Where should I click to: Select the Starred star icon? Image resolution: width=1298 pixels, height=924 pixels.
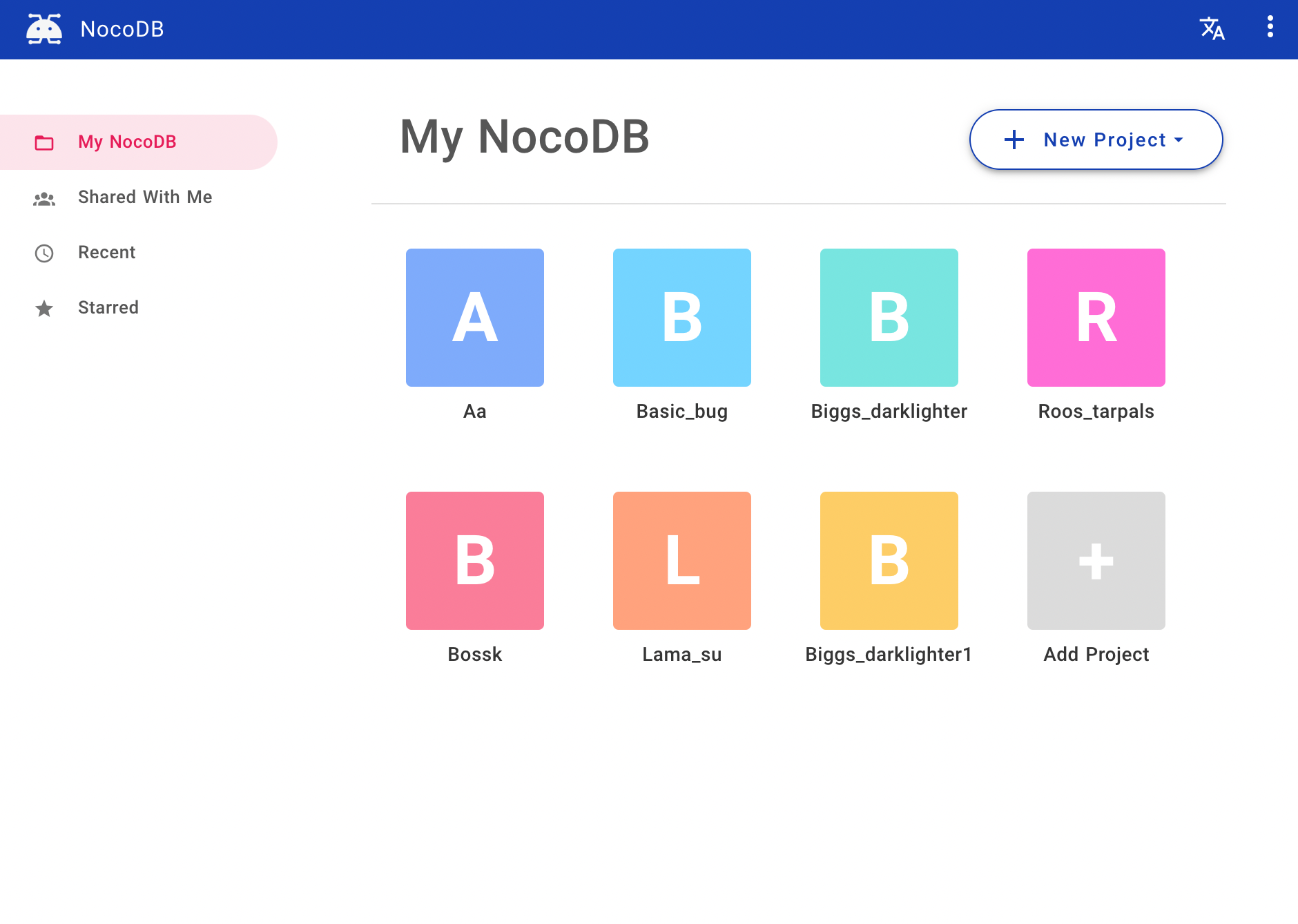click(44, 308)
